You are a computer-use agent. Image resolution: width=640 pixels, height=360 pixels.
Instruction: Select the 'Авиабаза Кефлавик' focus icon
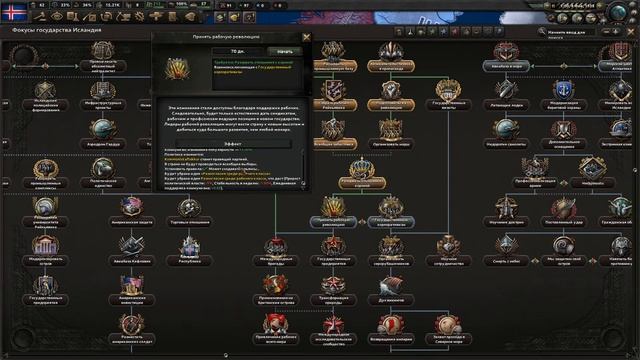[x=131, y=245]
